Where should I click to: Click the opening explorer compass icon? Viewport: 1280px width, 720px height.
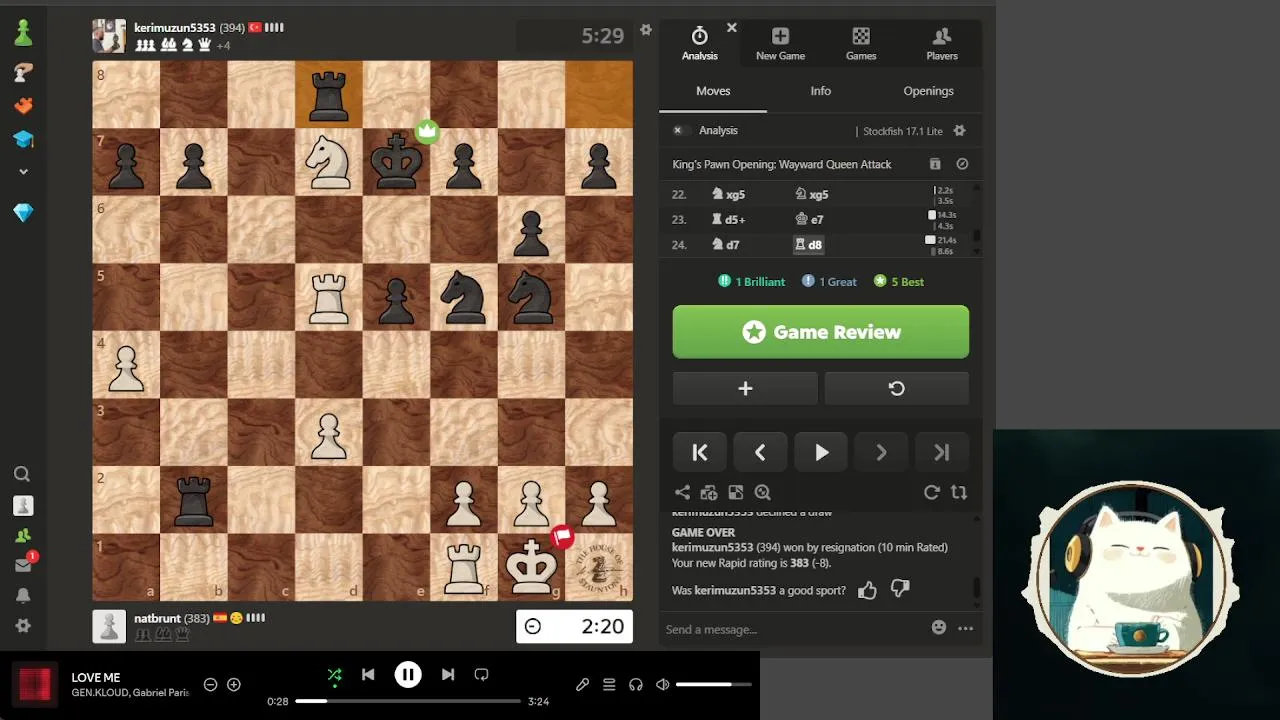coord(962,164)
